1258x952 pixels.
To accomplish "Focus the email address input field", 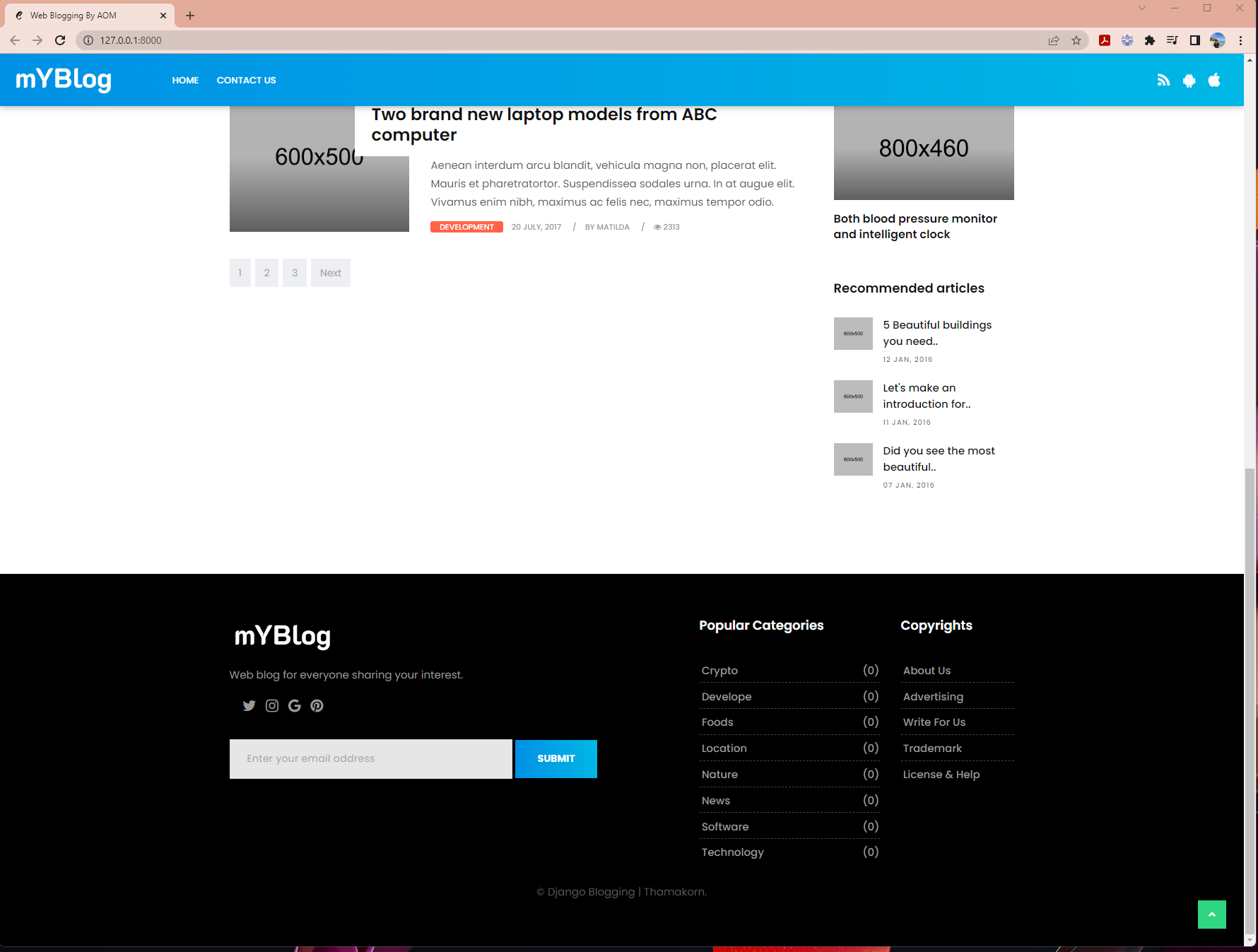I will pyautogui.click(x=370, y=758).
